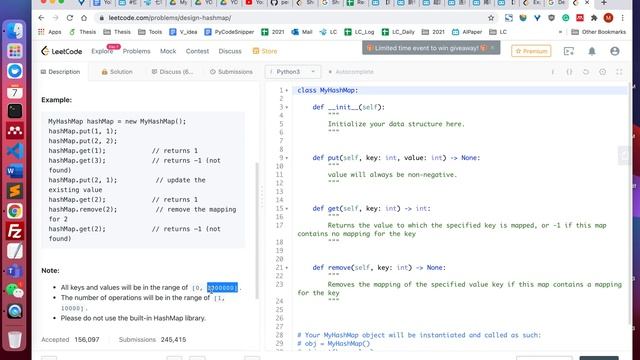Open the Tools bookmark folder

(150, 32)
